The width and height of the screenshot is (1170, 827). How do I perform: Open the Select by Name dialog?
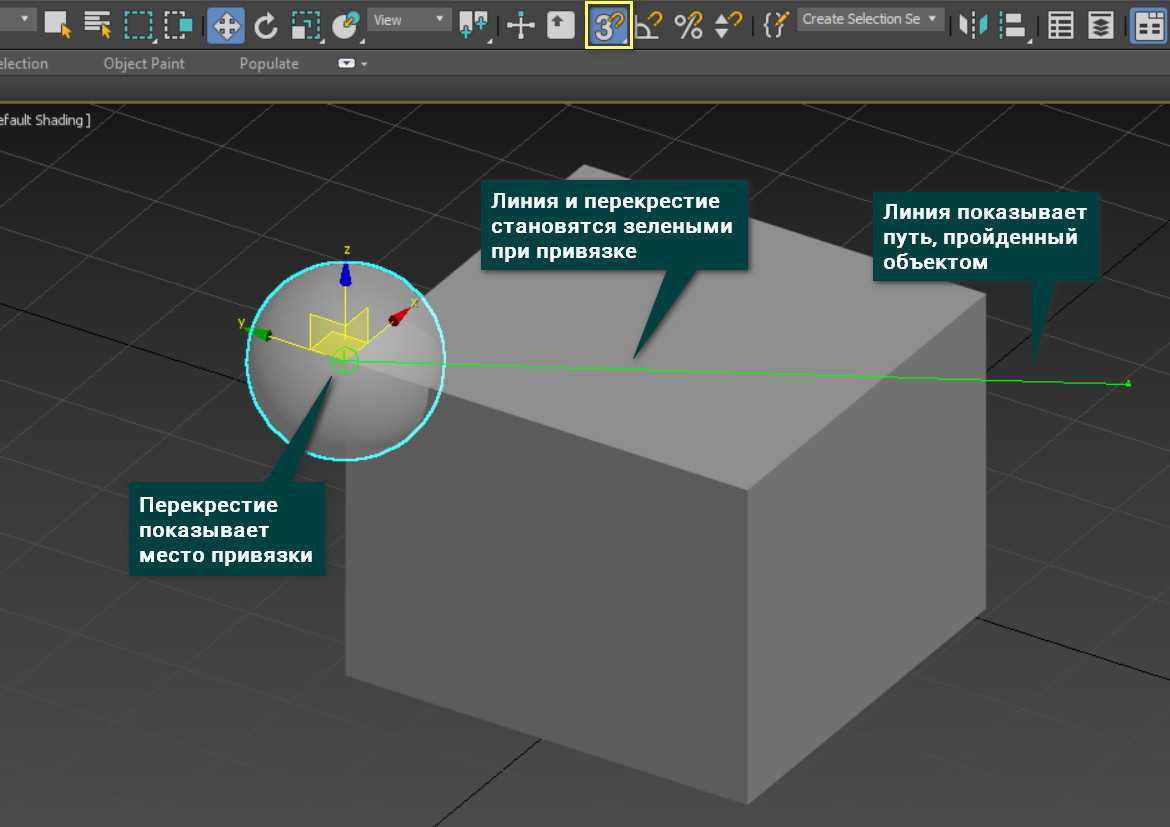click(97, 24)
